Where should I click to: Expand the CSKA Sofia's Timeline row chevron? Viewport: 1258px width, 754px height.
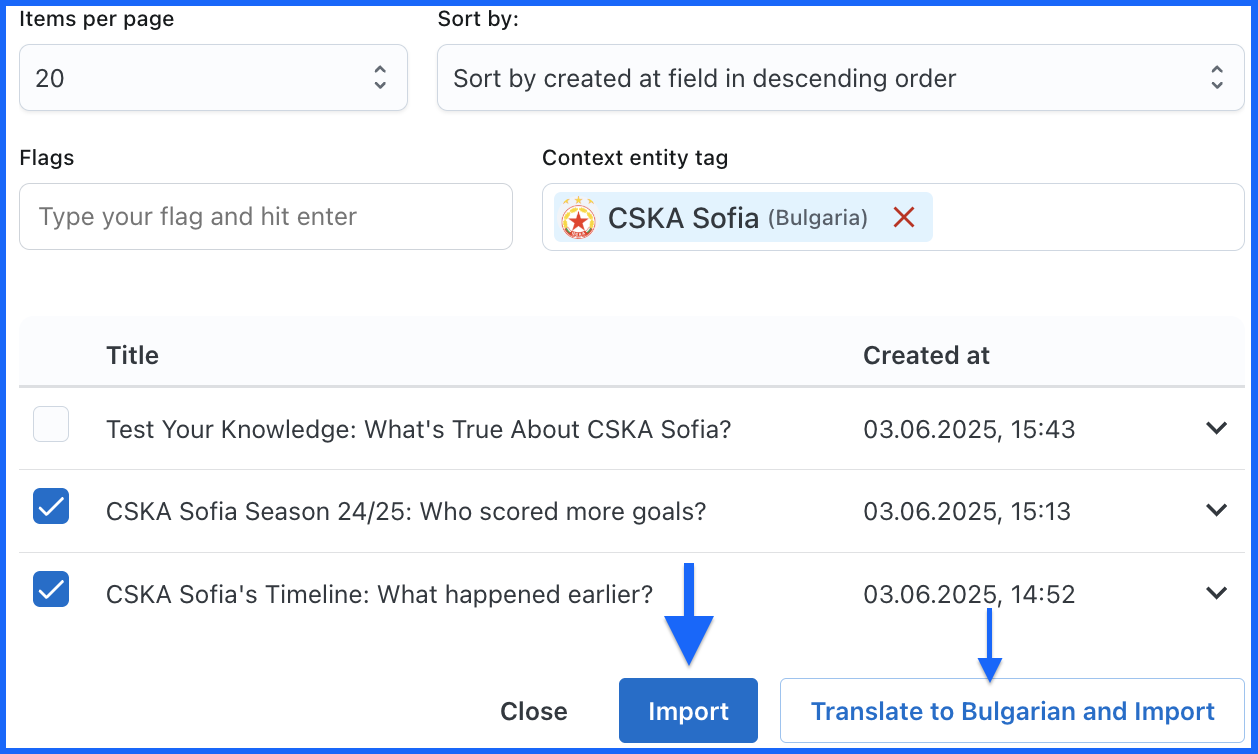click(1216, 593)
